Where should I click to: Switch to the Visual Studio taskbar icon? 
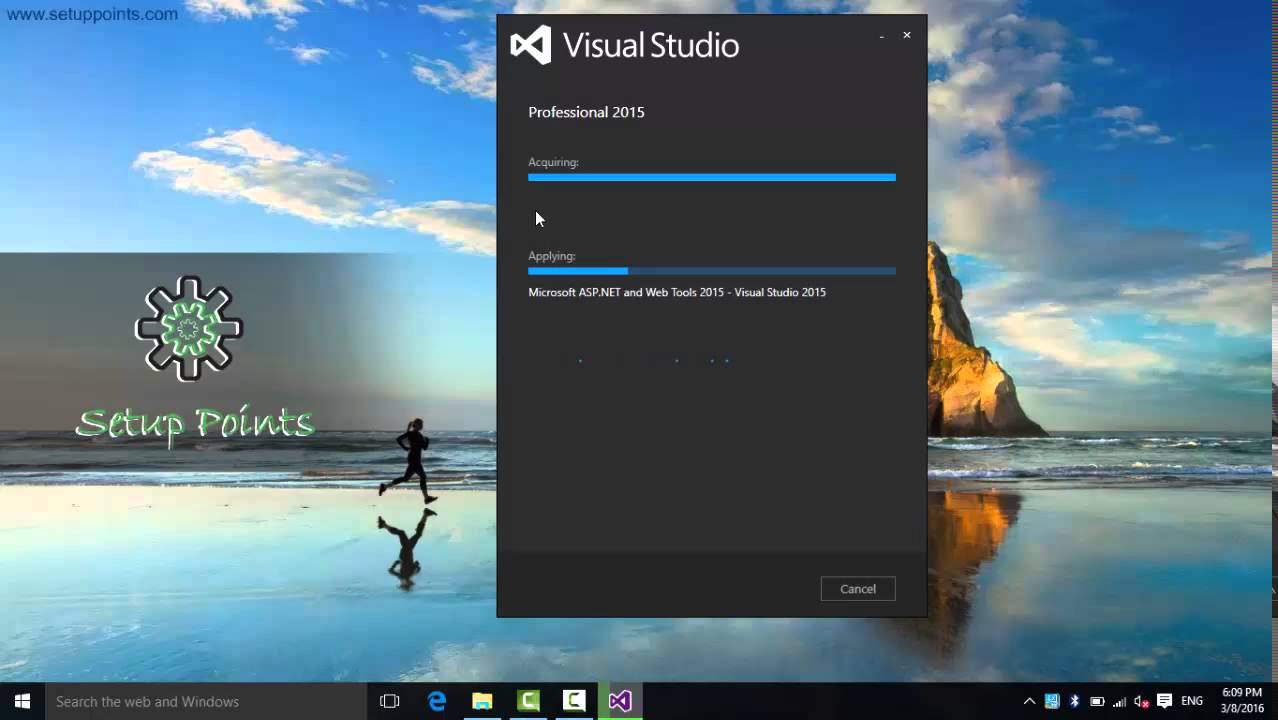point(620,701)
